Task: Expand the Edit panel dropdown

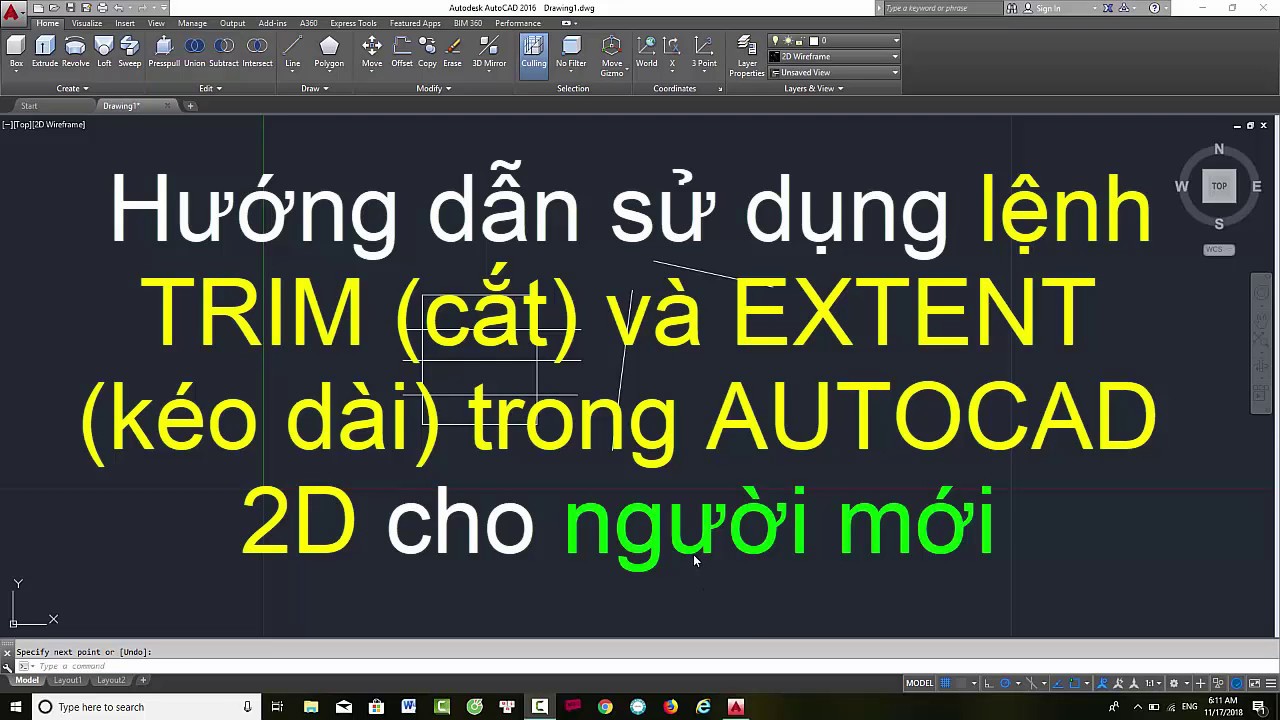Action: [x=210, y=88]
